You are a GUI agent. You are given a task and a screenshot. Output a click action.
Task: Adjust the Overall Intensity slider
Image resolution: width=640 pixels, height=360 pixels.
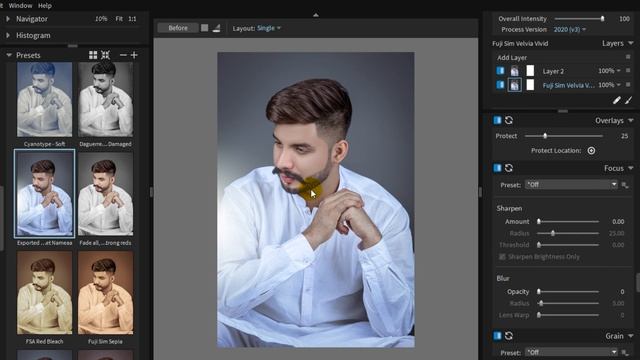pos(602,19)
